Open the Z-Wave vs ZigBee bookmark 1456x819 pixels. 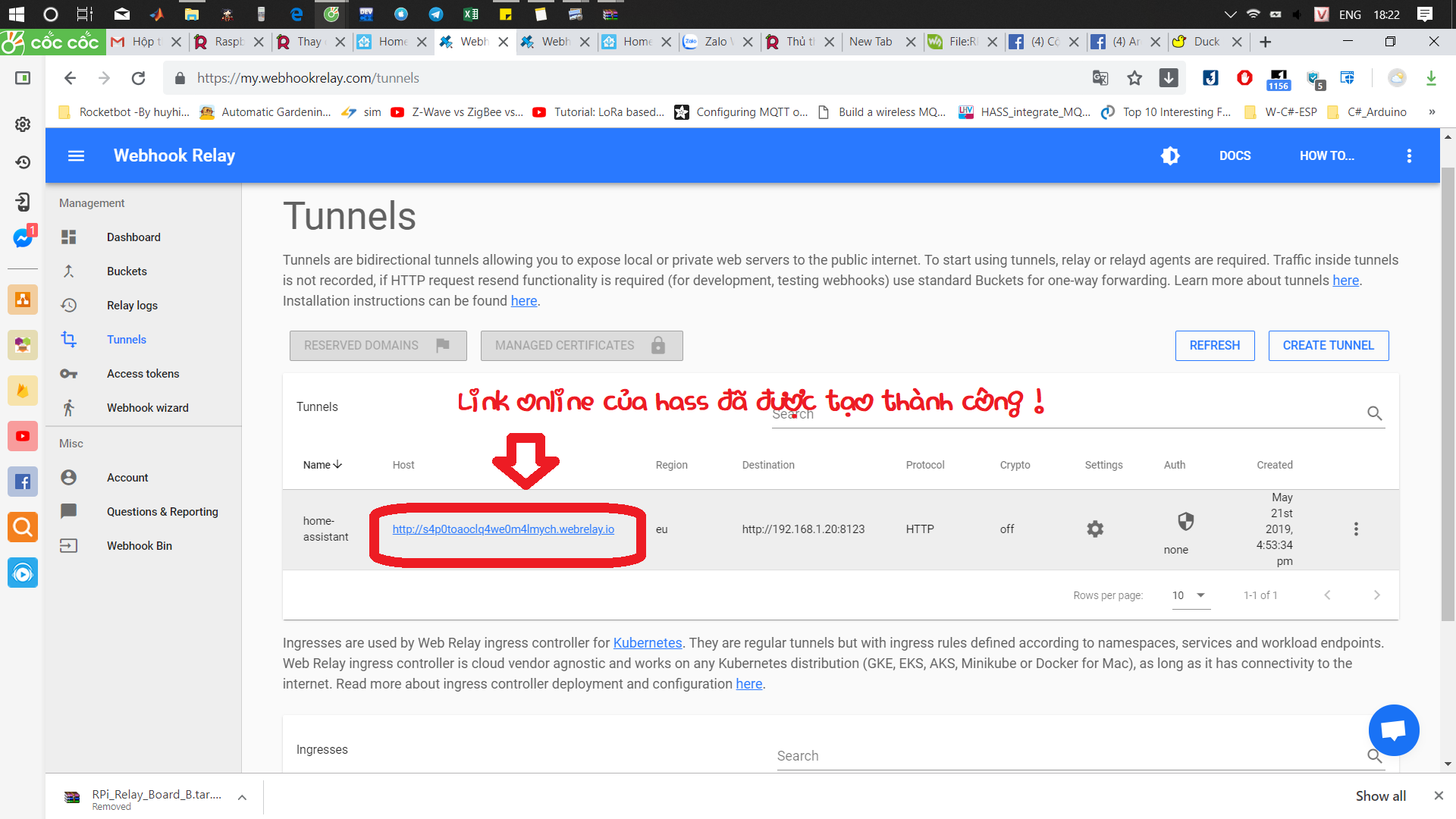[x=457, y=112]
